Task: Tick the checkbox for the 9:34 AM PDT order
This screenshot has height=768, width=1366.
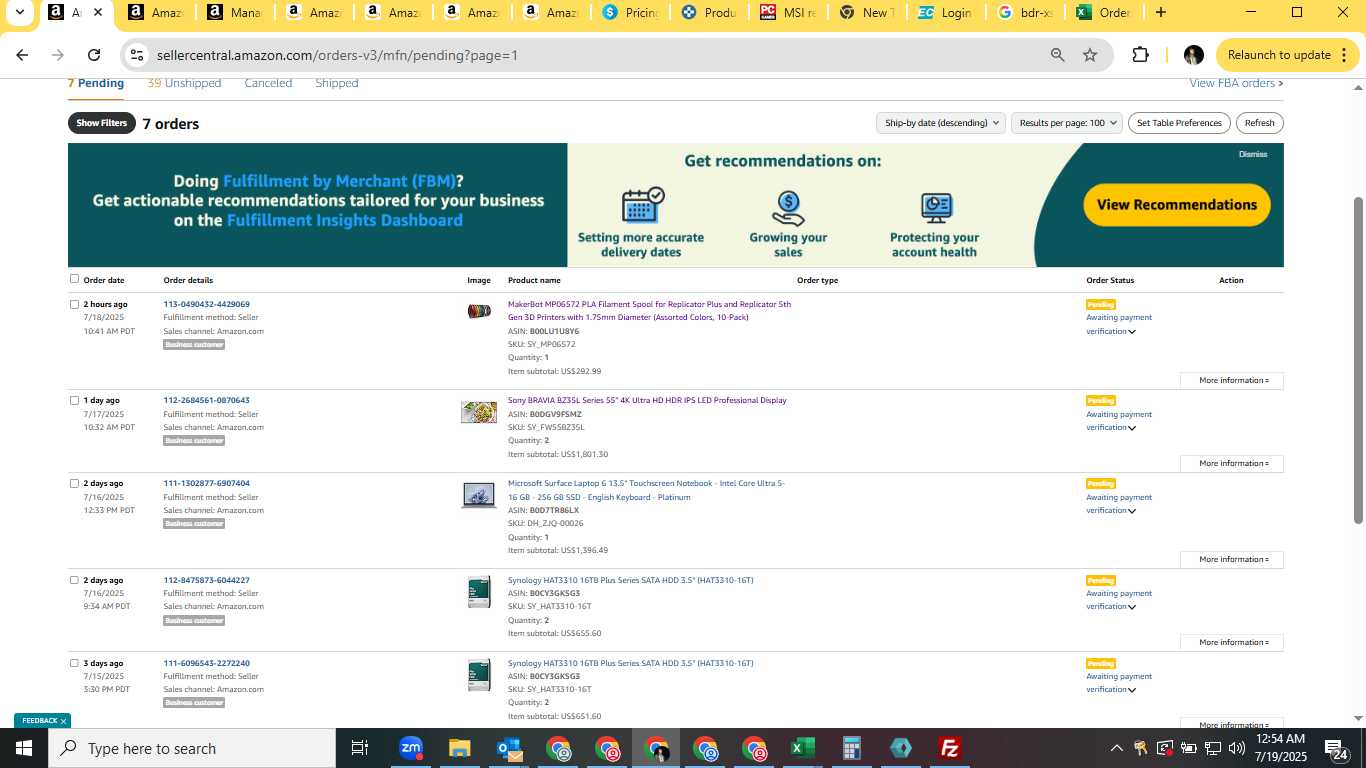Action: pyautogui.click(x=74, y=580)
